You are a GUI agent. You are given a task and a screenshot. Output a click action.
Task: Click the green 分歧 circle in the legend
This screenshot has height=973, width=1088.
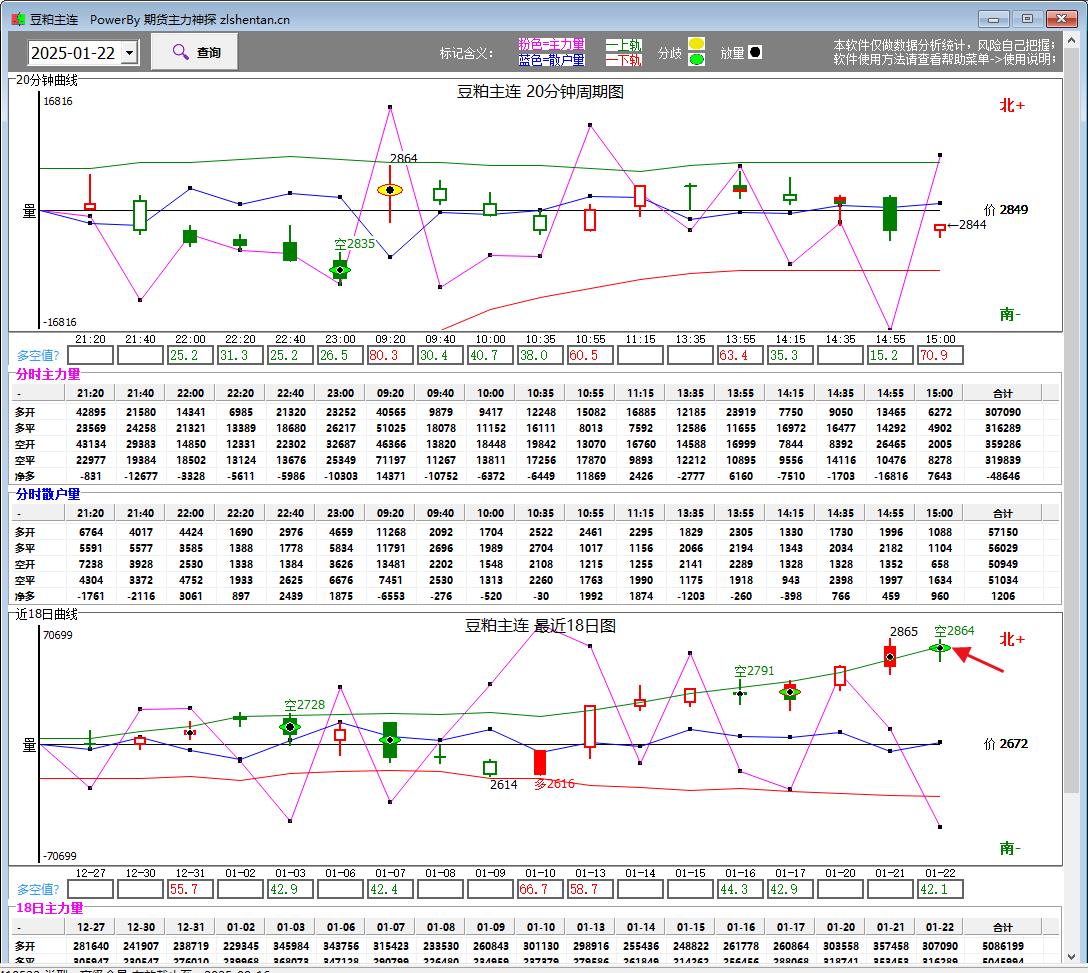696,59
